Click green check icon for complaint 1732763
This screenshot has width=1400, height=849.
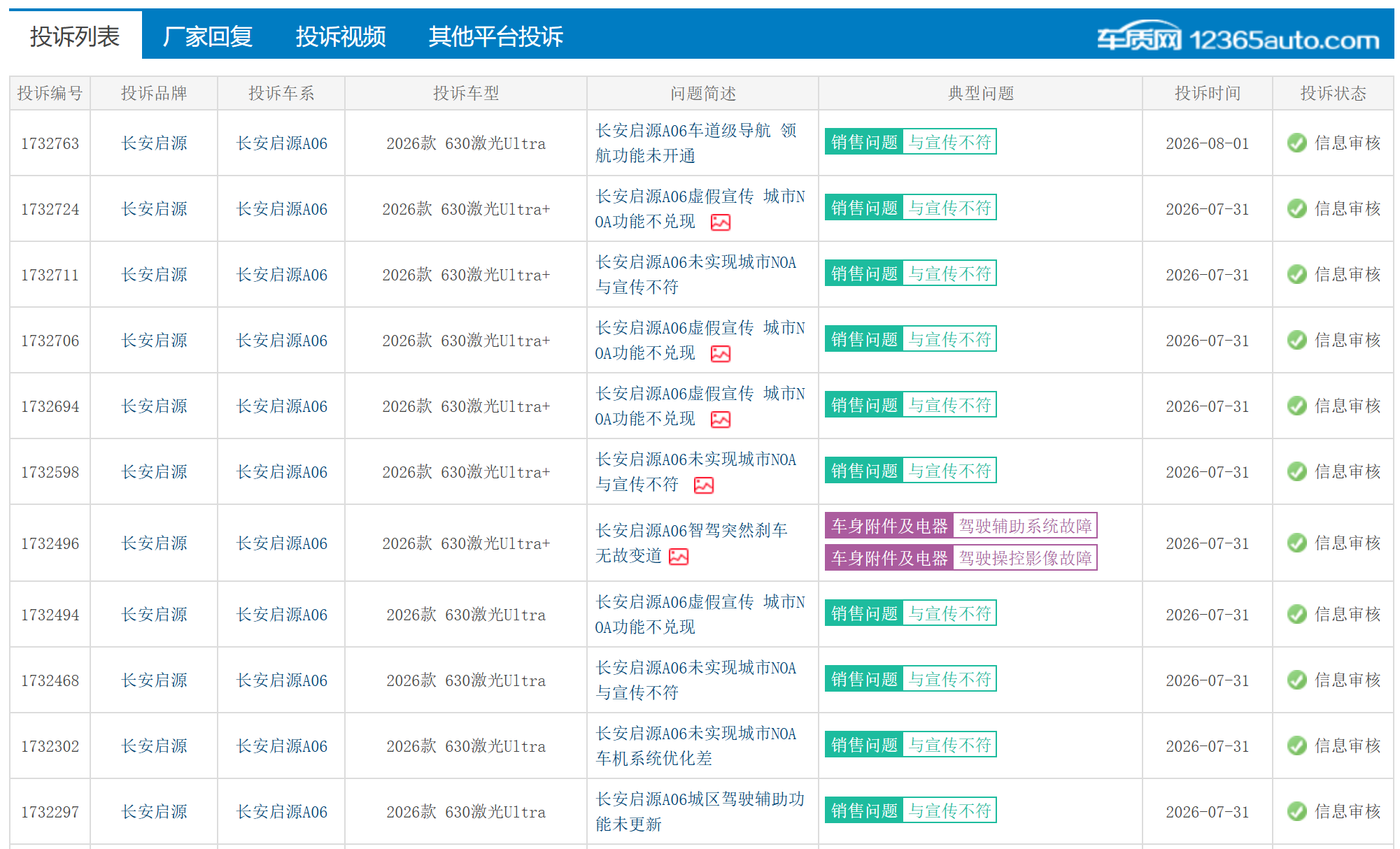point(1296,143)
